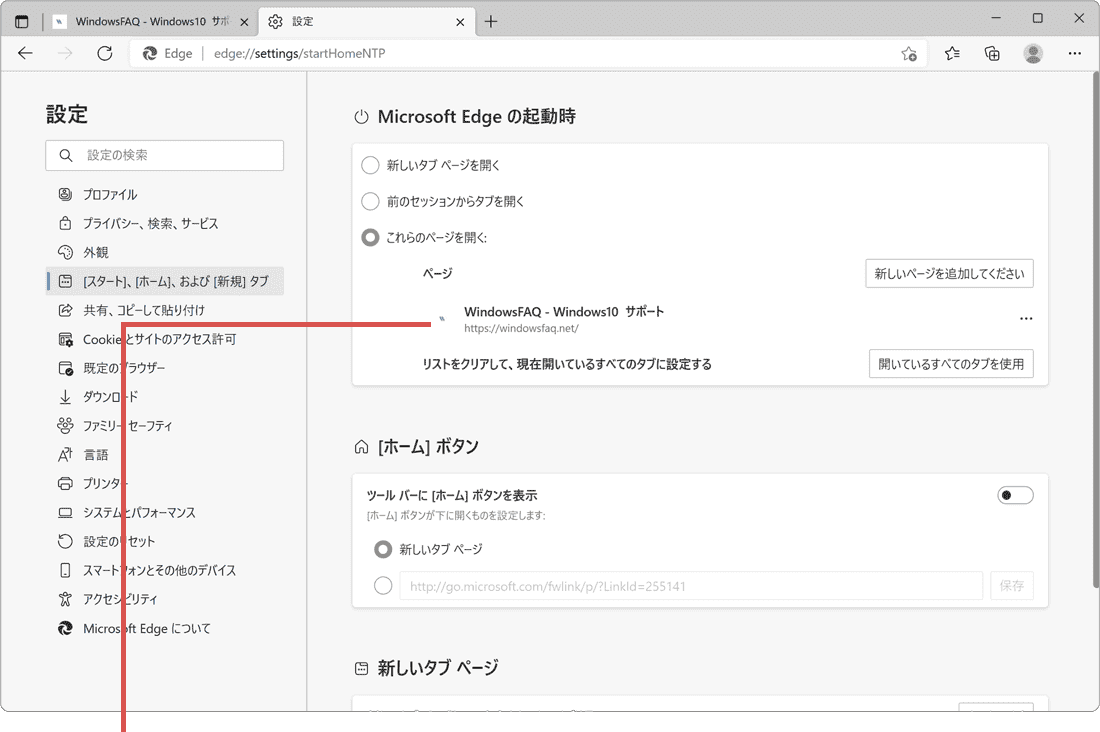Add this page to favorites star icon
Viewport: 1100px width, 732px height.
coord(908,53)
